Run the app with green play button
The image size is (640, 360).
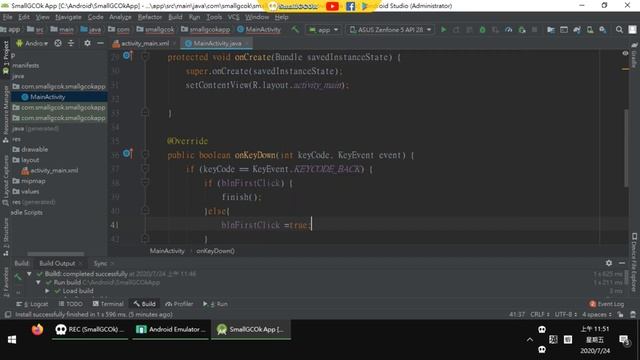444,29
